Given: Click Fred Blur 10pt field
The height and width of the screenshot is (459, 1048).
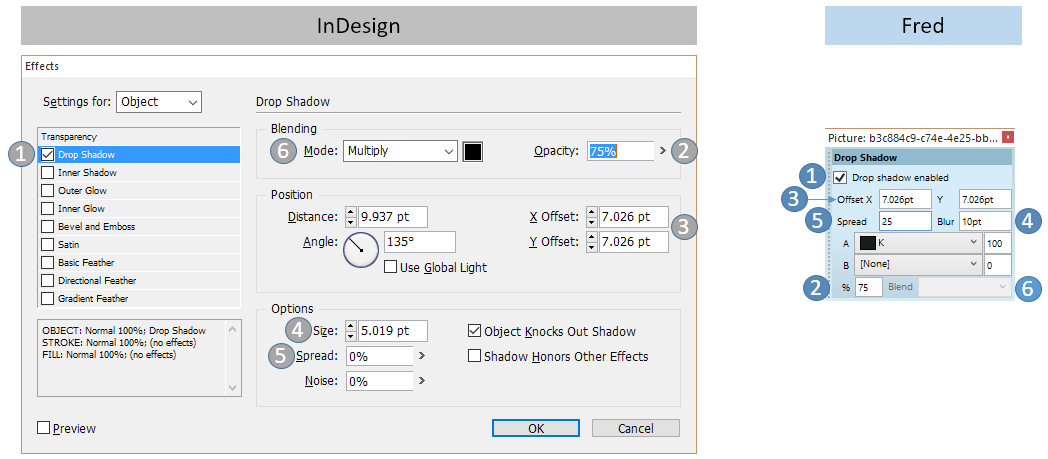Looking at the screenshot, I should pos(985,221).
